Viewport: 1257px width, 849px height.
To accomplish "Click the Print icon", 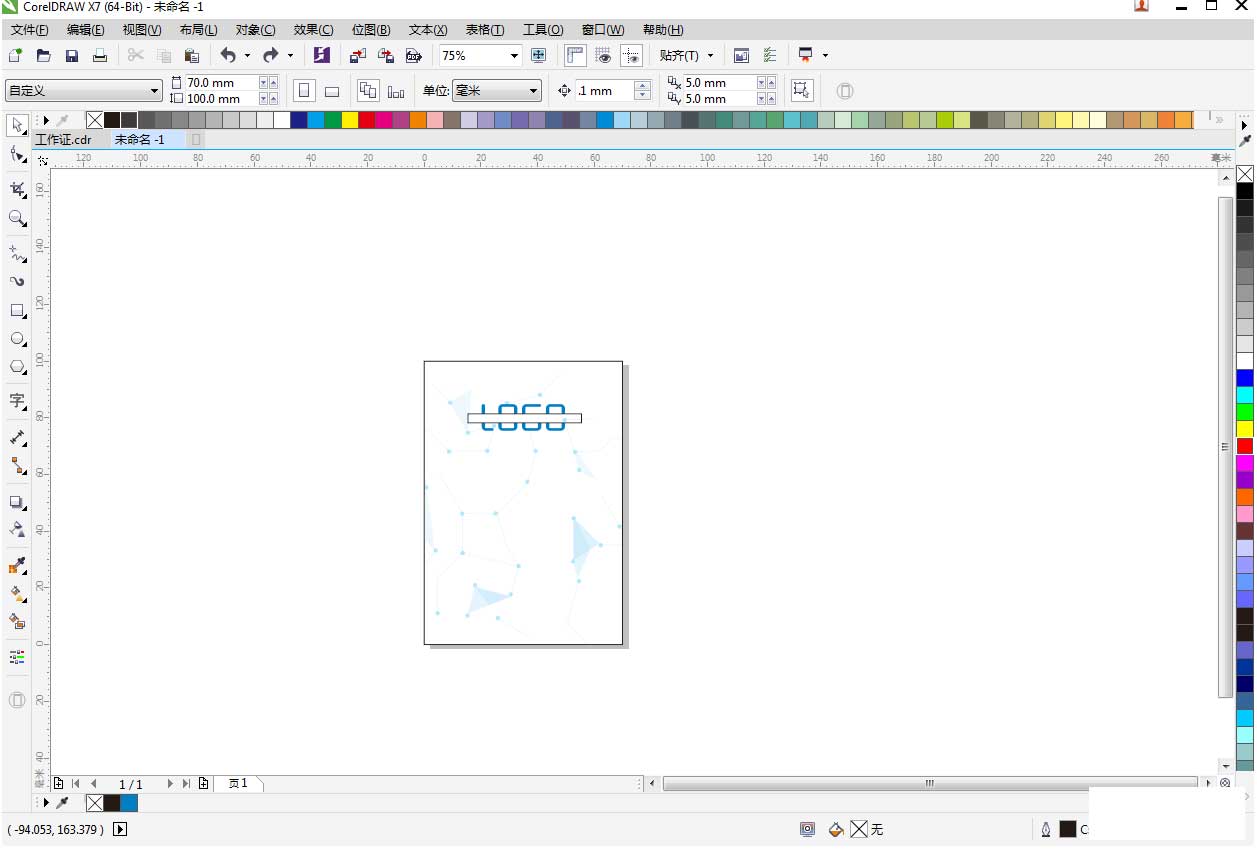I will click(x=100, y=56).
